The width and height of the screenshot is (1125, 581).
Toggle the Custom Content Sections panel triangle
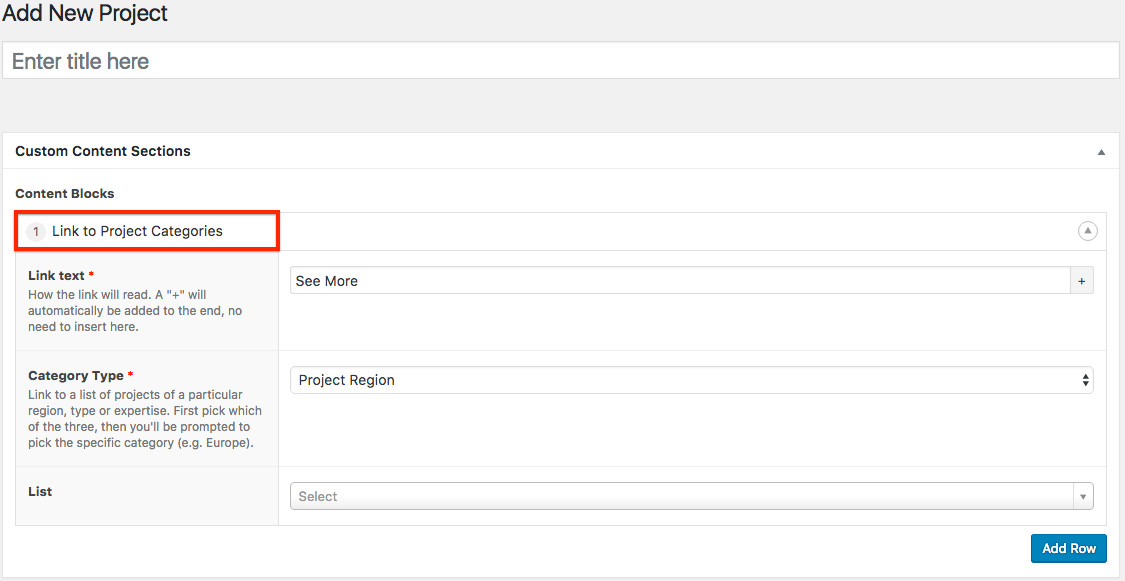[x=1101, y=152]
